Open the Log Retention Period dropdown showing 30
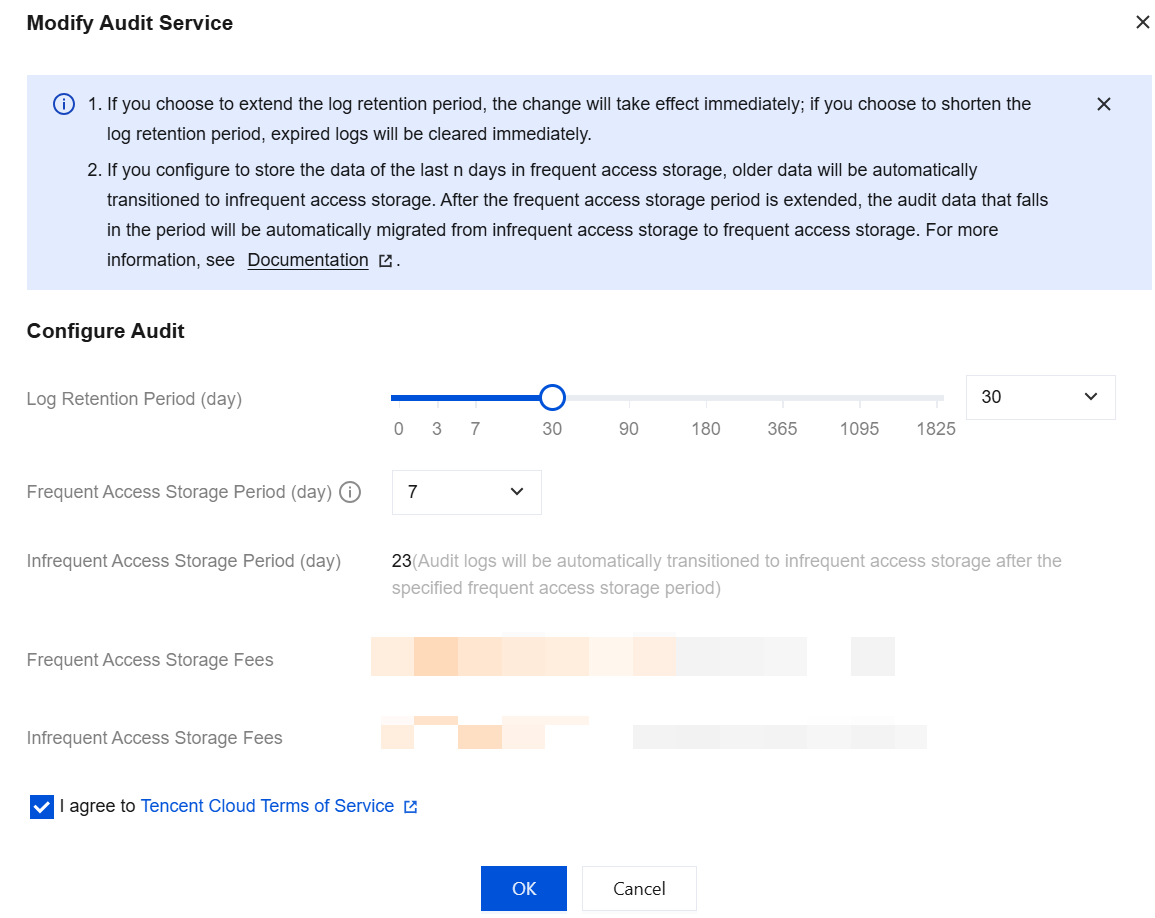The height and width of the screenshot is (918, 1155). [1040, 397]
